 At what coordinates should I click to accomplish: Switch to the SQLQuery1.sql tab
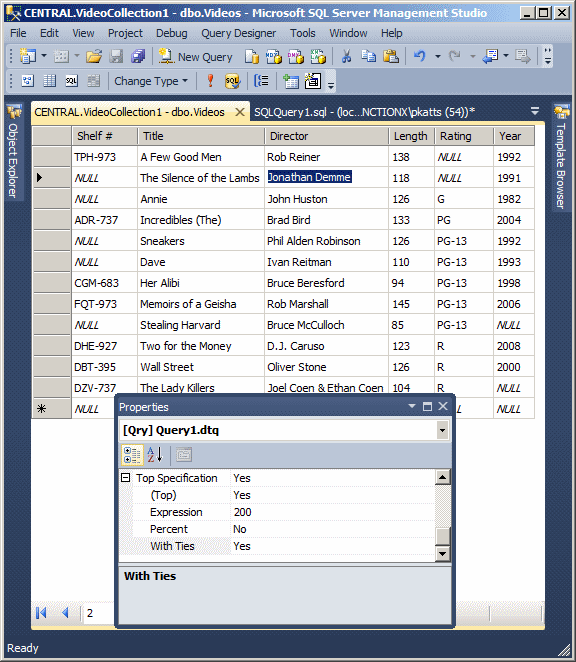[x=364, y=112]
